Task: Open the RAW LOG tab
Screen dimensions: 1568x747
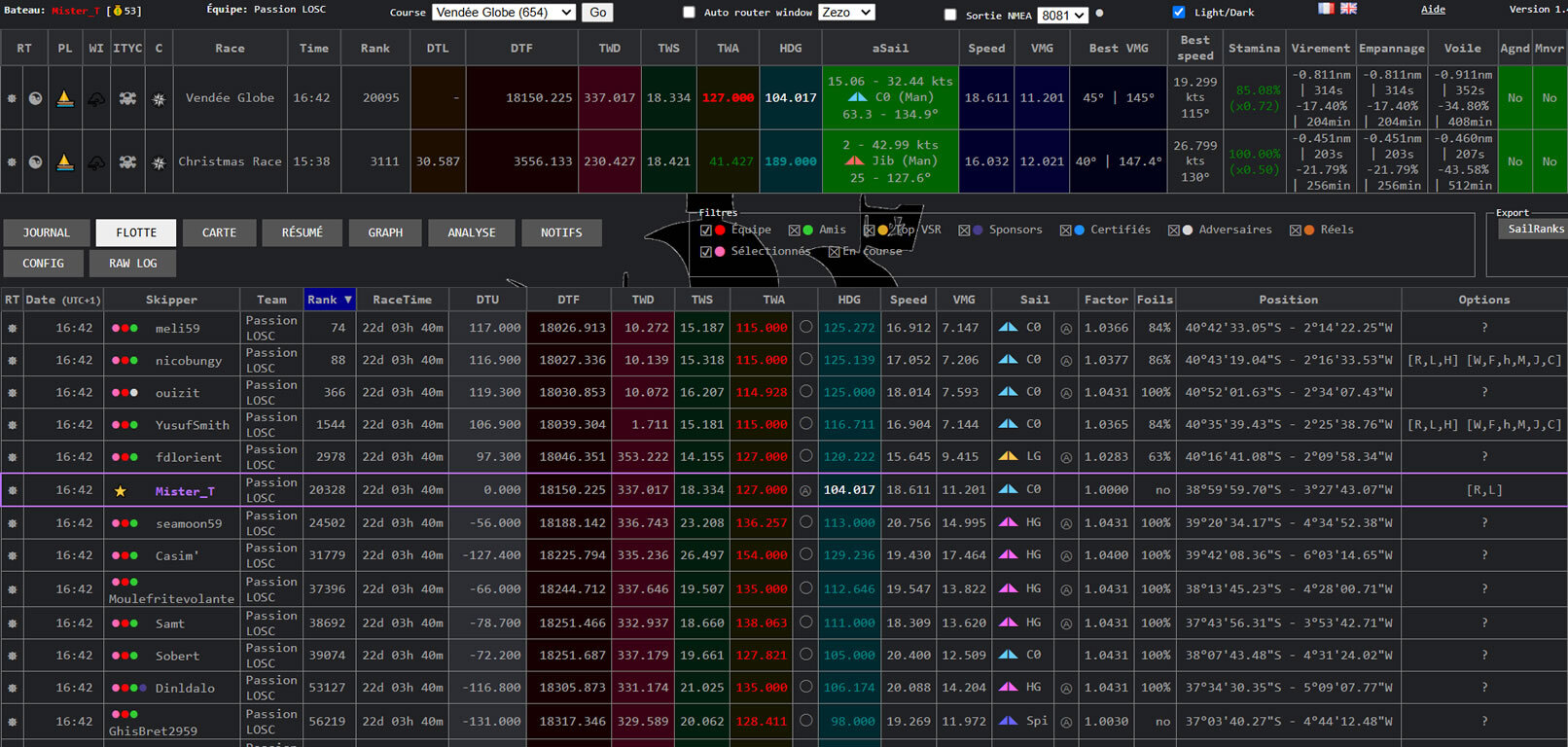Action: [x=133, y=264]
